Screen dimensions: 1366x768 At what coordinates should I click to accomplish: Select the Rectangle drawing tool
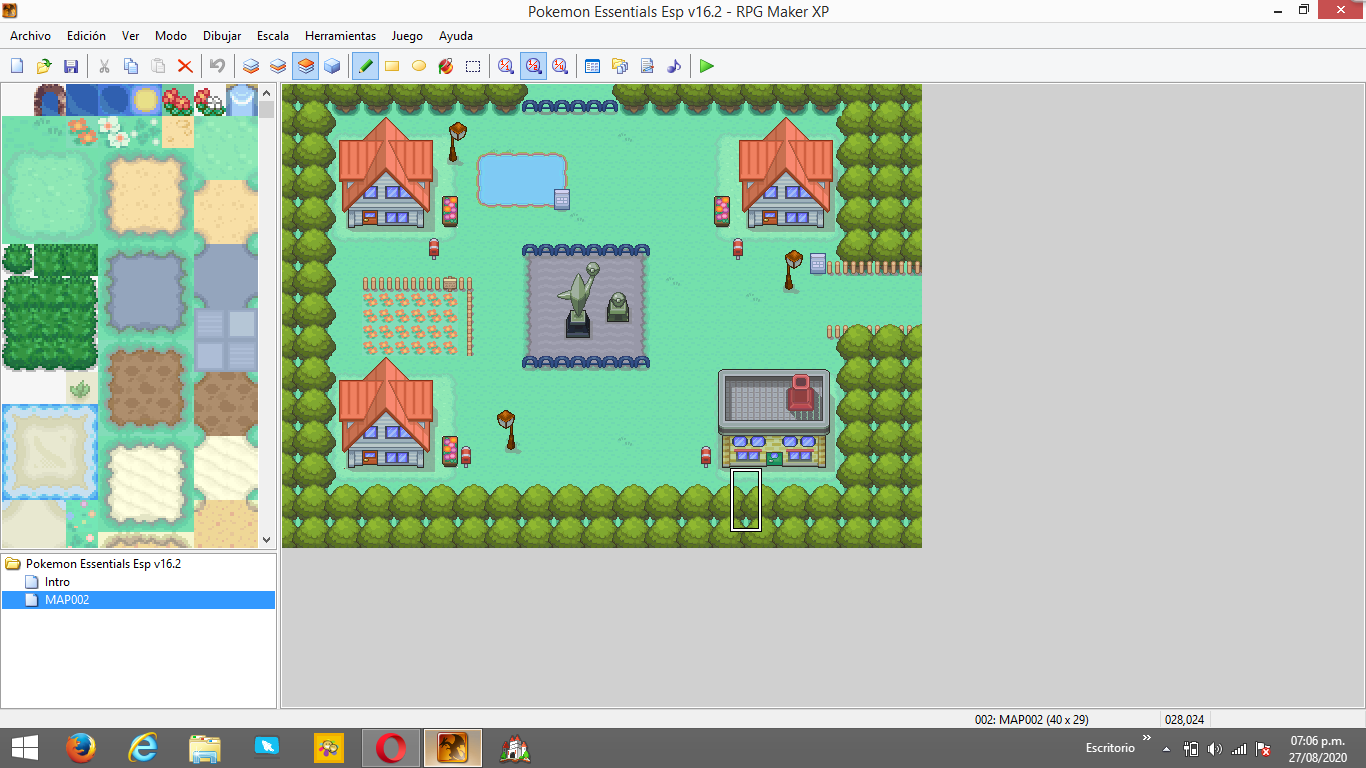[x=392, y=66]
